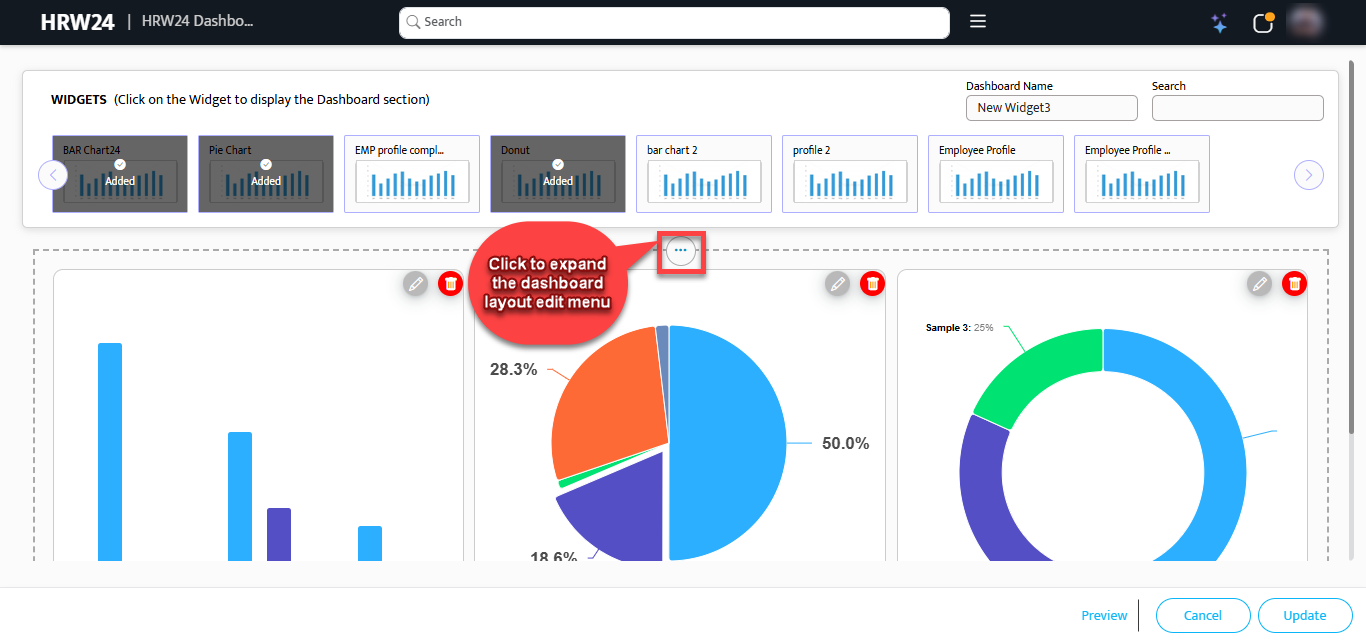This screenshot has height=641, width=1366.
Task: Edit the pie chart widget with pencil
Action: 837,284
